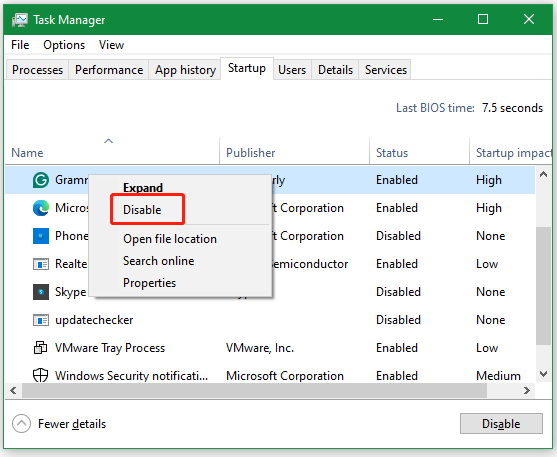
Task: Collapse view with Fewer details arrow icon
Action: tap(21, 424)
